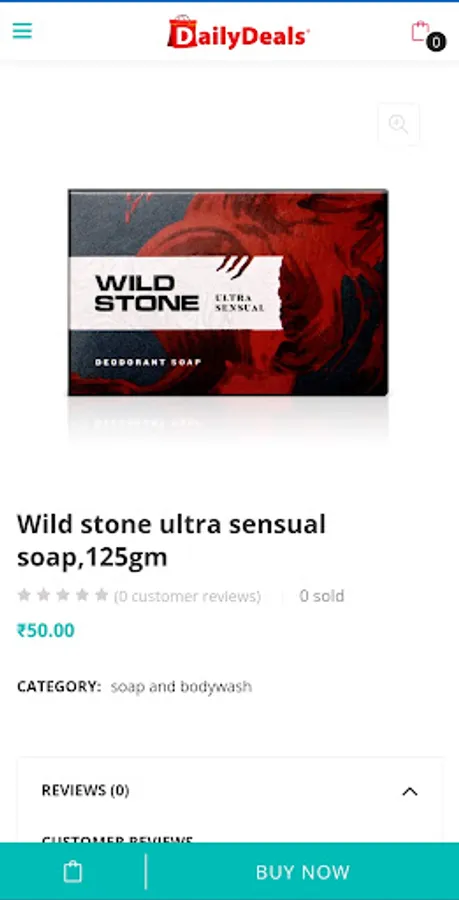This screenshot has width=459, height=900.
Task: Click the BUY NOW button
Action: [x=302, y=872]
